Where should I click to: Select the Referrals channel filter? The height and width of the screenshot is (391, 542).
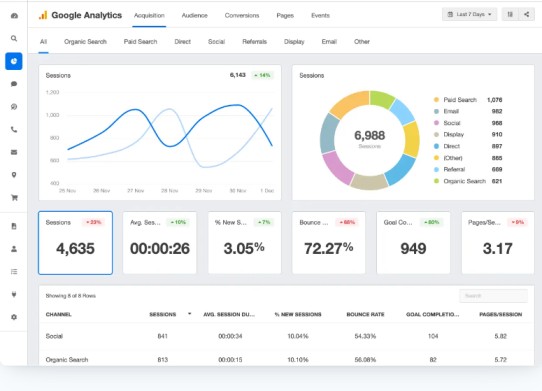point(255,42)
